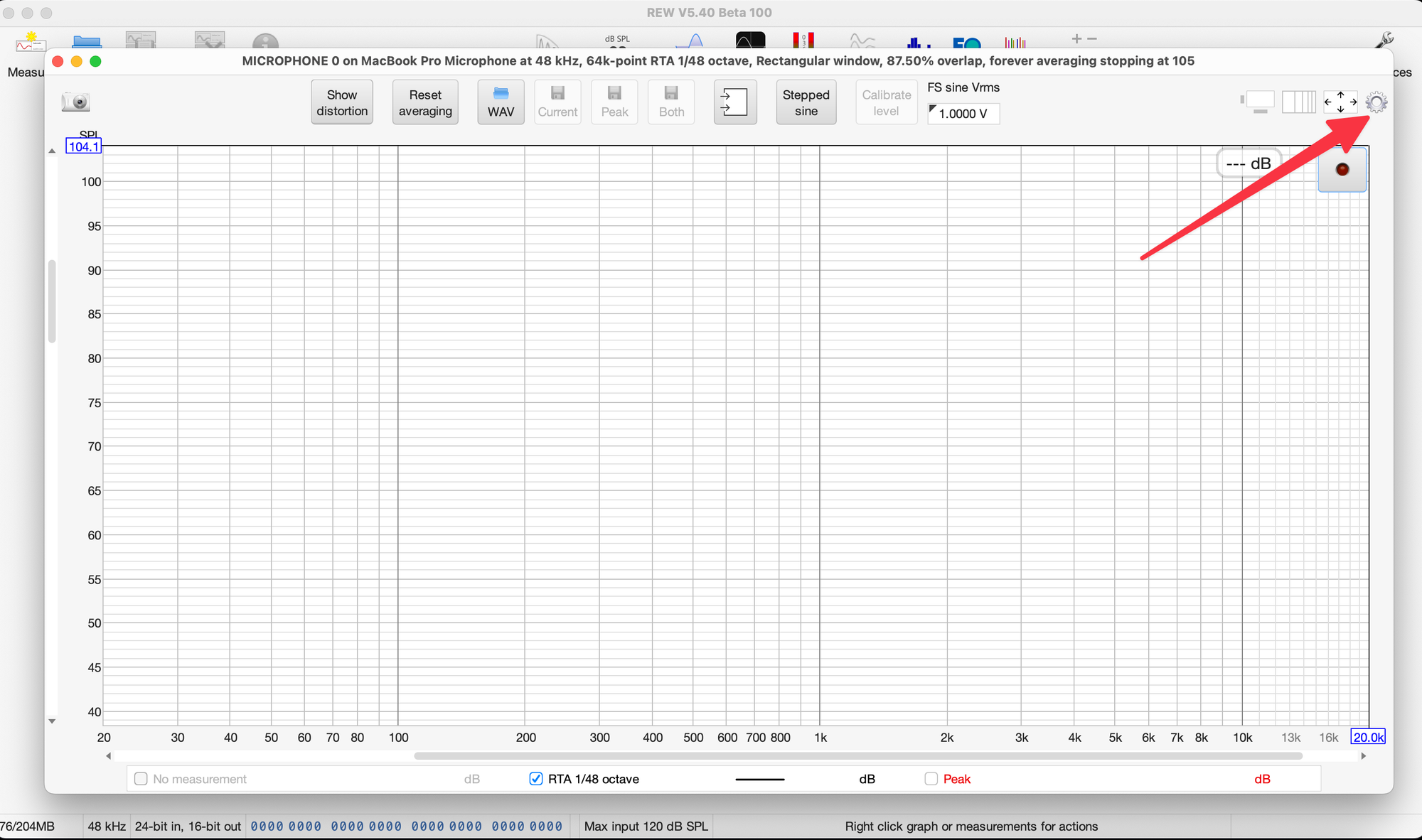The image size is (1422, 840).
Task: Open RTA settings gear icon
Action: (1376, 102)
